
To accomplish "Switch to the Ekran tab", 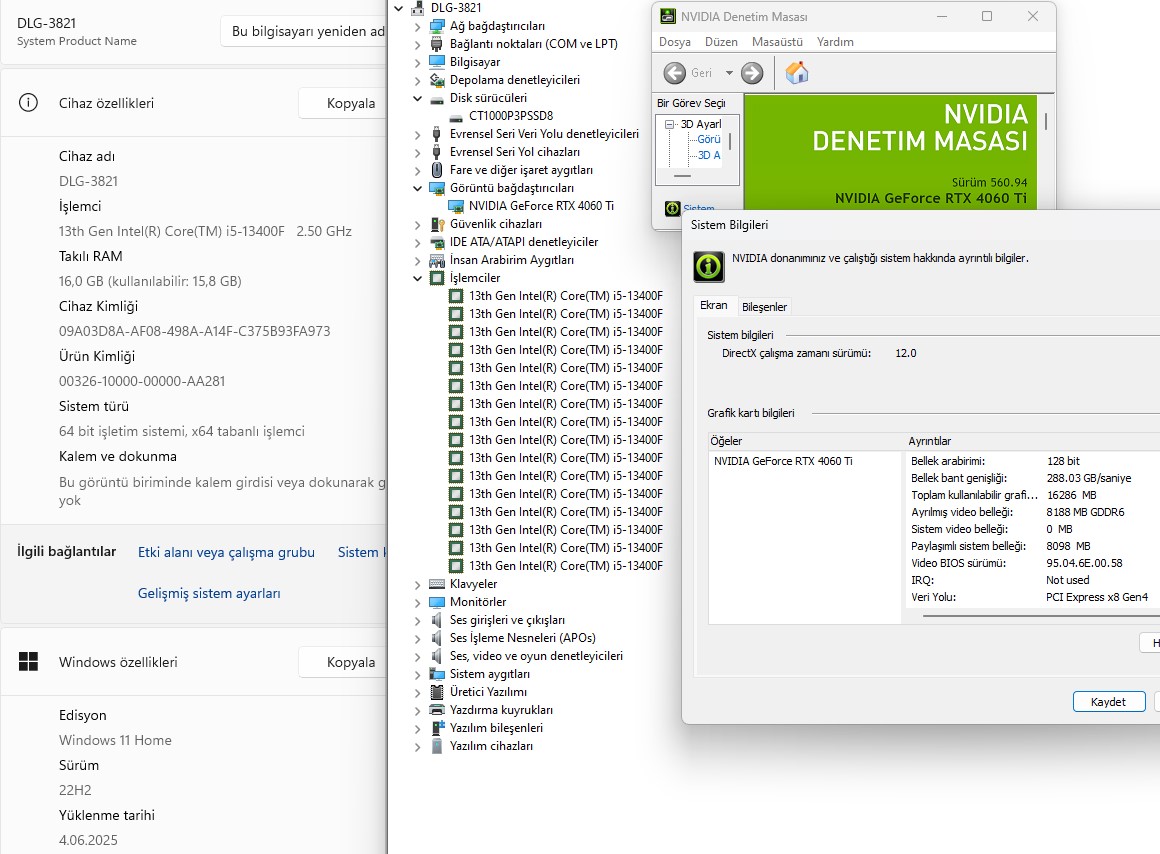I will coord(714,305).
